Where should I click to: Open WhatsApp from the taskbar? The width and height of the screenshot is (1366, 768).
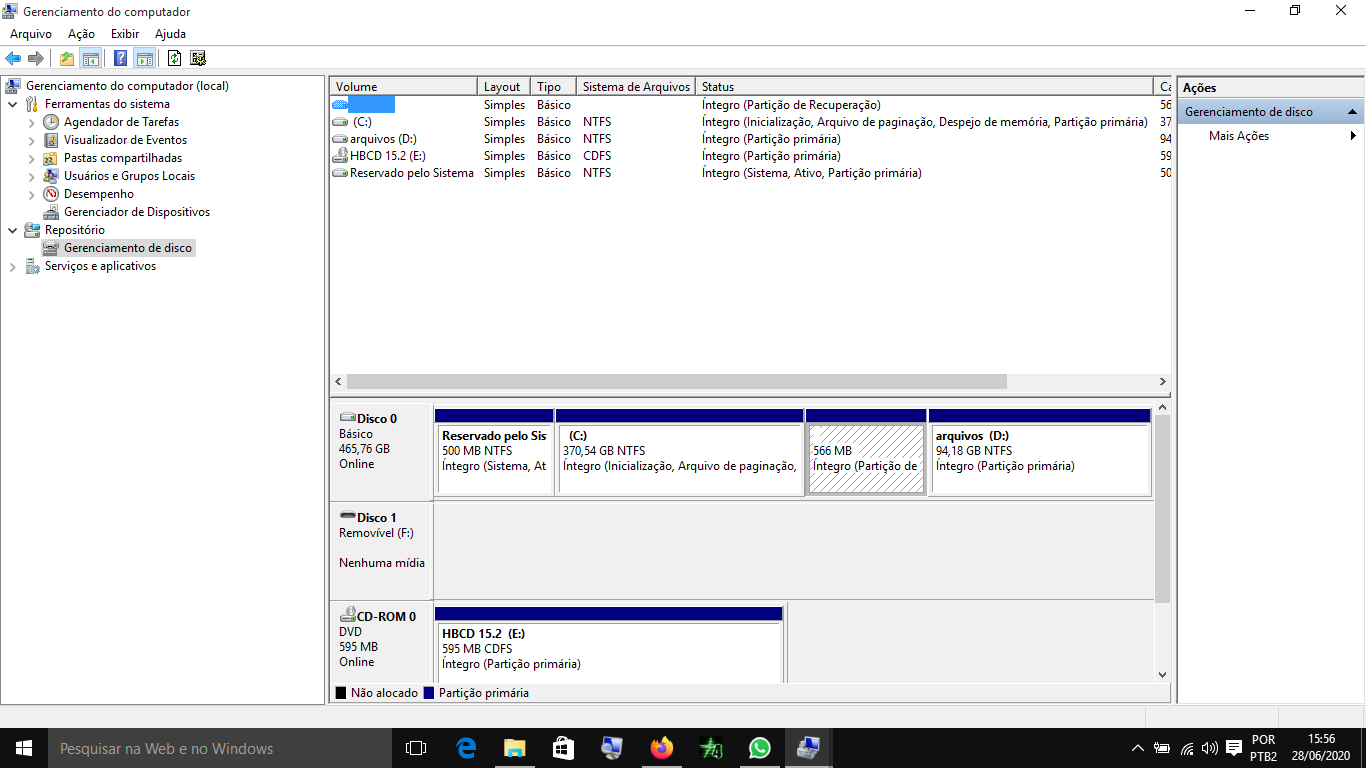click(760, 748)
